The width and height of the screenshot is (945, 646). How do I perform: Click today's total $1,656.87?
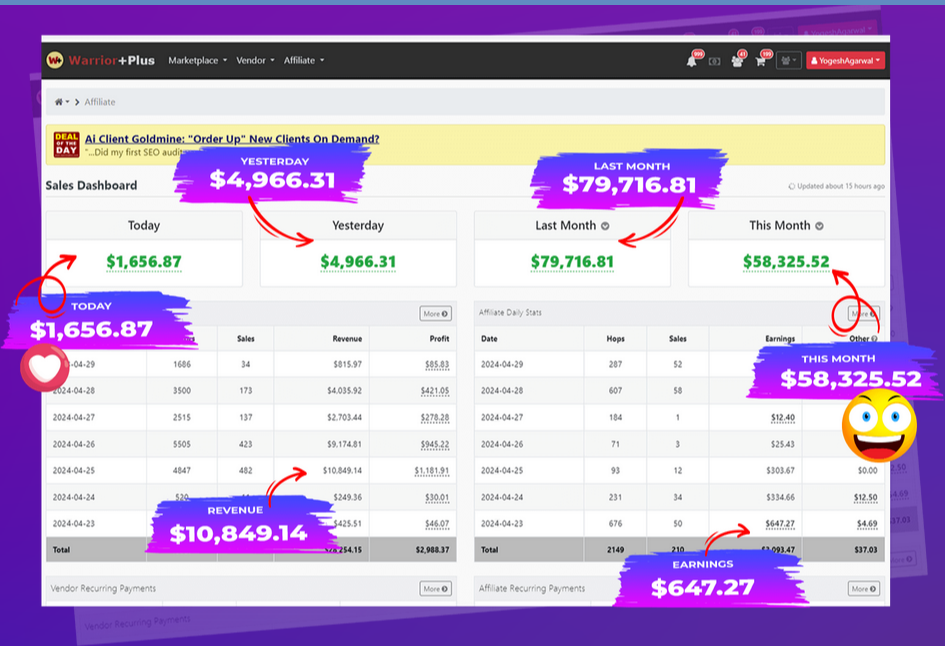144,262
